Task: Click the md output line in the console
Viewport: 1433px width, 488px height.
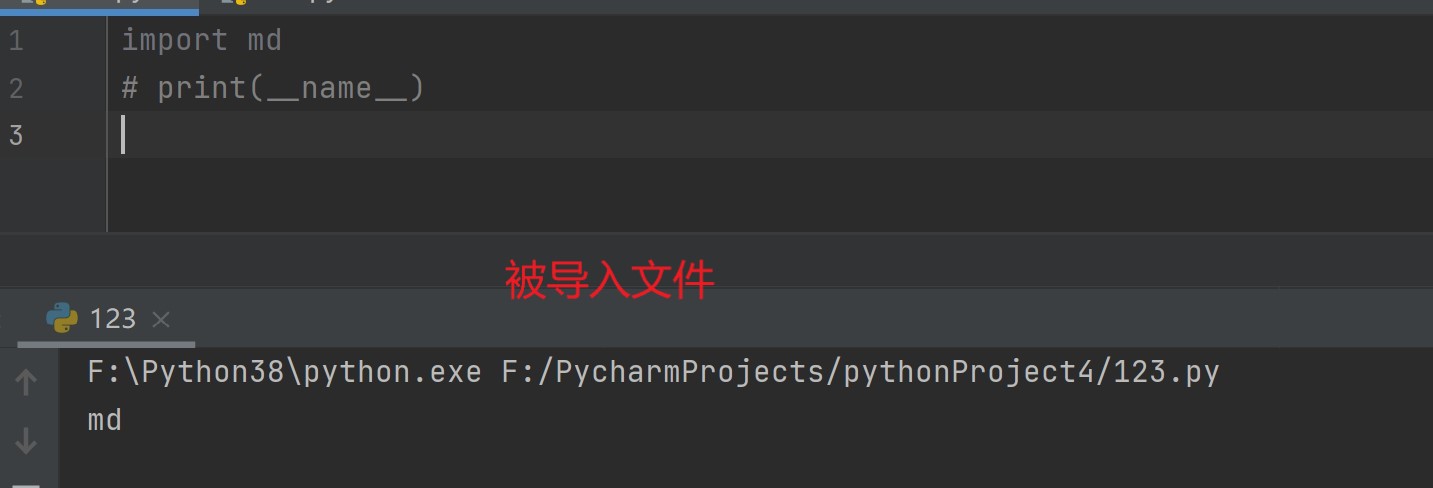Action: (105, 420)
